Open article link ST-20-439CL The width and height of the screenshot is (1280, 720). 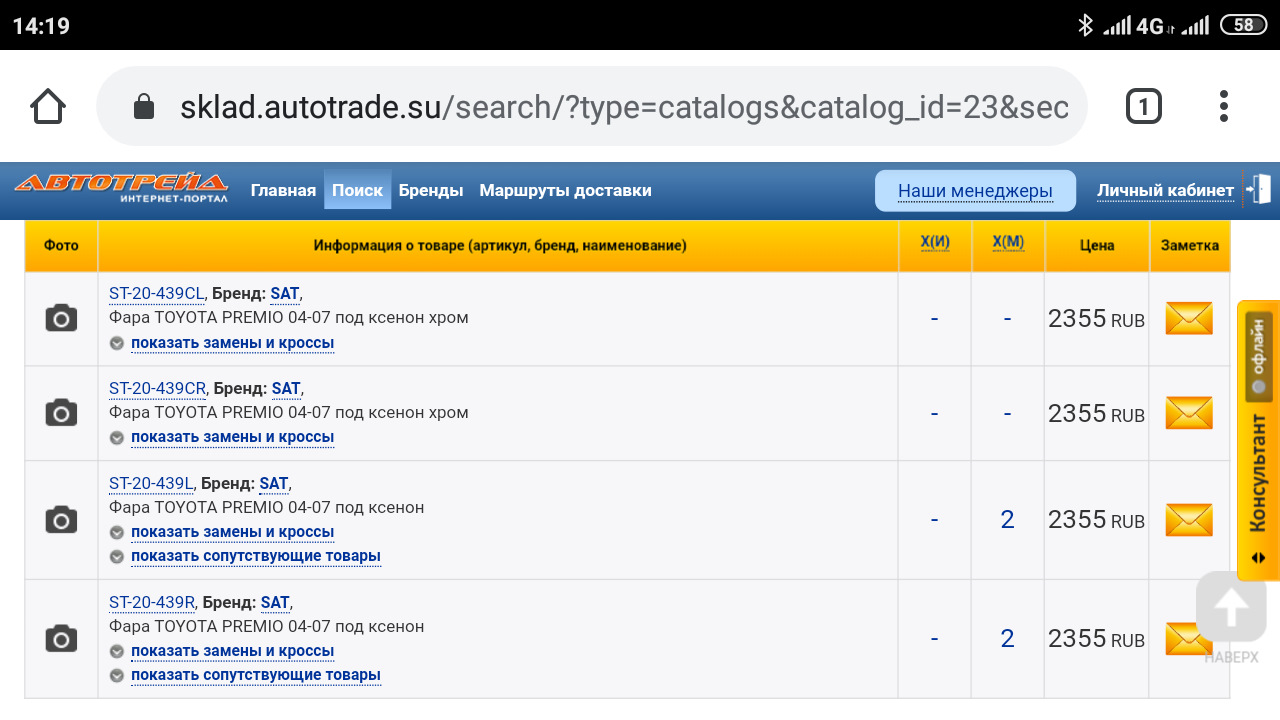pos(157,294)
